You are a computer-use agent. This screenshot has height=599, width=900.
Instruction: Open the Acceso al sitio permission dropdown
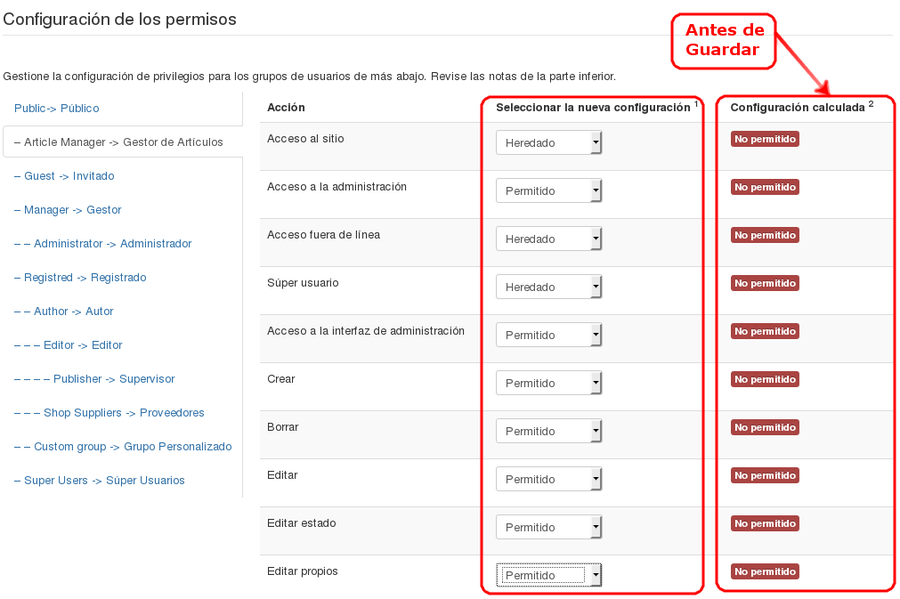(549, 143)
